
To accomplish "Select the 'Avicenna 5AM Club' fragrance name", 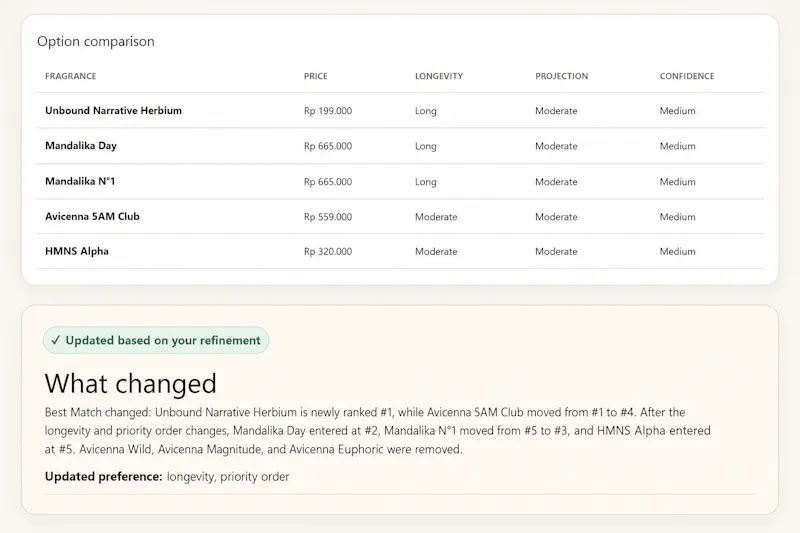I will coord(92,216).
